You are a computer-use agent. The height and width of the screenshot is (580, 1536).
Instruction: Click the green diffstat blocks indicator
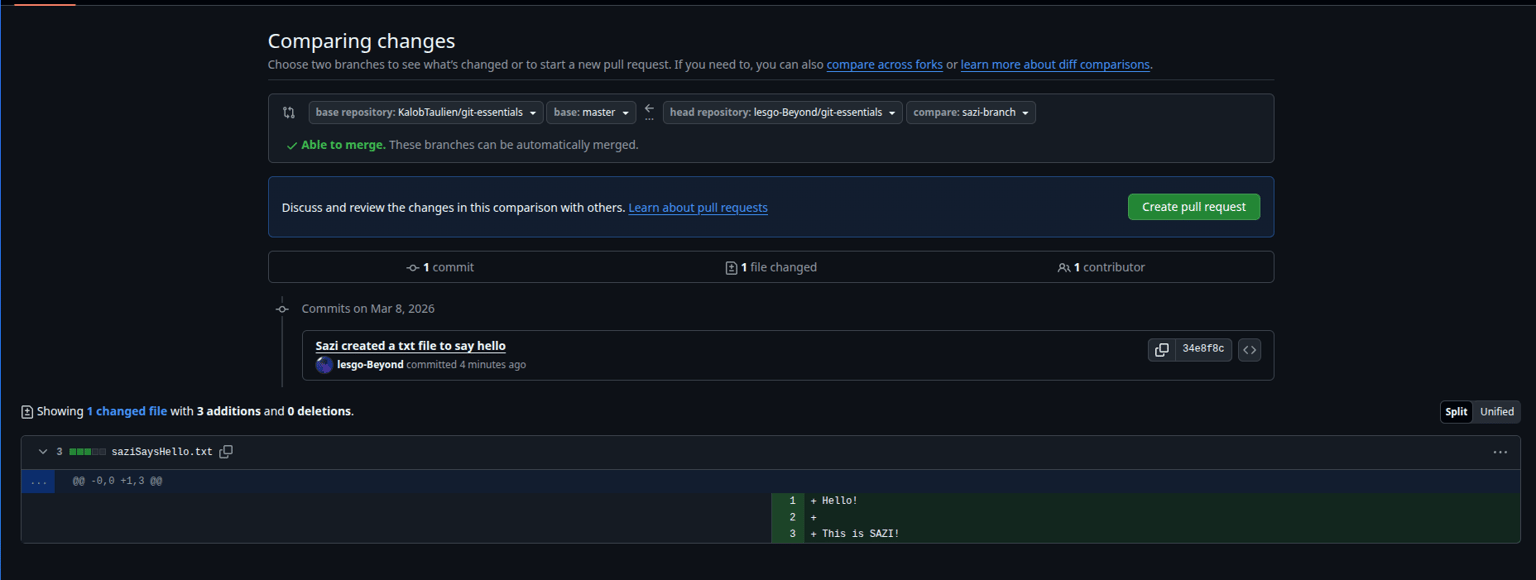(87, 452)
